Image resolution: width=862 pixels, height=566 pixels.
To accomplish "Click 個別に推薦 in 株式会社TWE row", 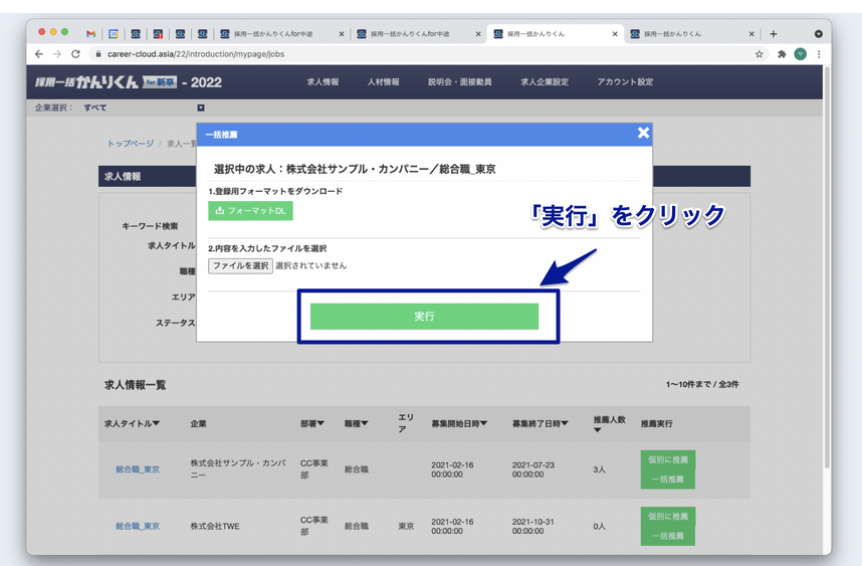I will 668,517.
